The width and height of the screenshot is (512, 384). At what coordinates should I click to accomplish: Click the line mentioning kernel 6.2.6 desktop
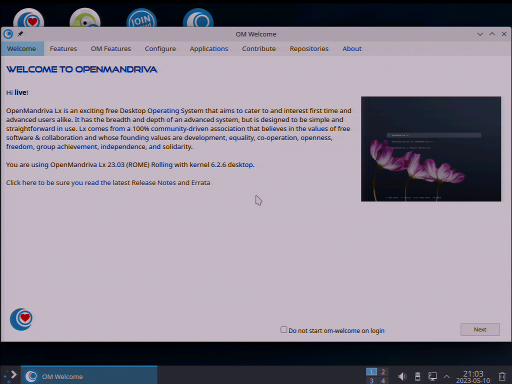point(130,165)
